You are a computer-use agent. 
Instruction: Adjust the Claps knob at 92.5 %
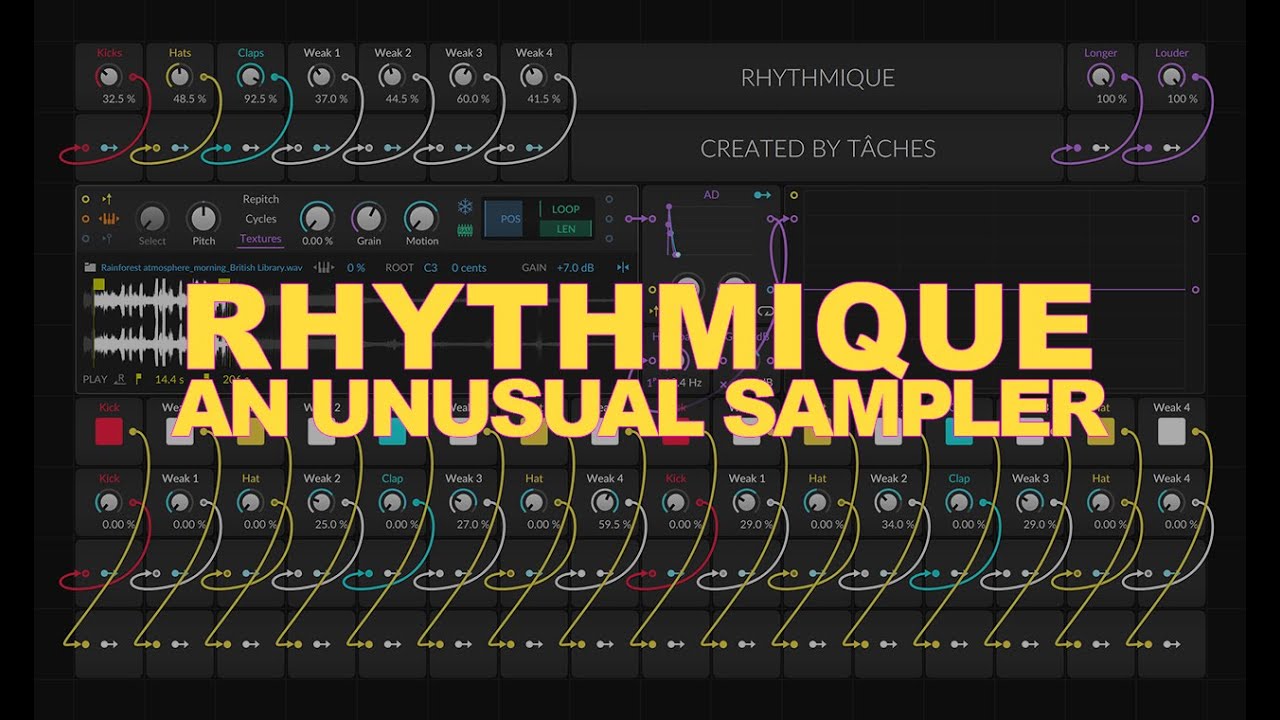250,76
